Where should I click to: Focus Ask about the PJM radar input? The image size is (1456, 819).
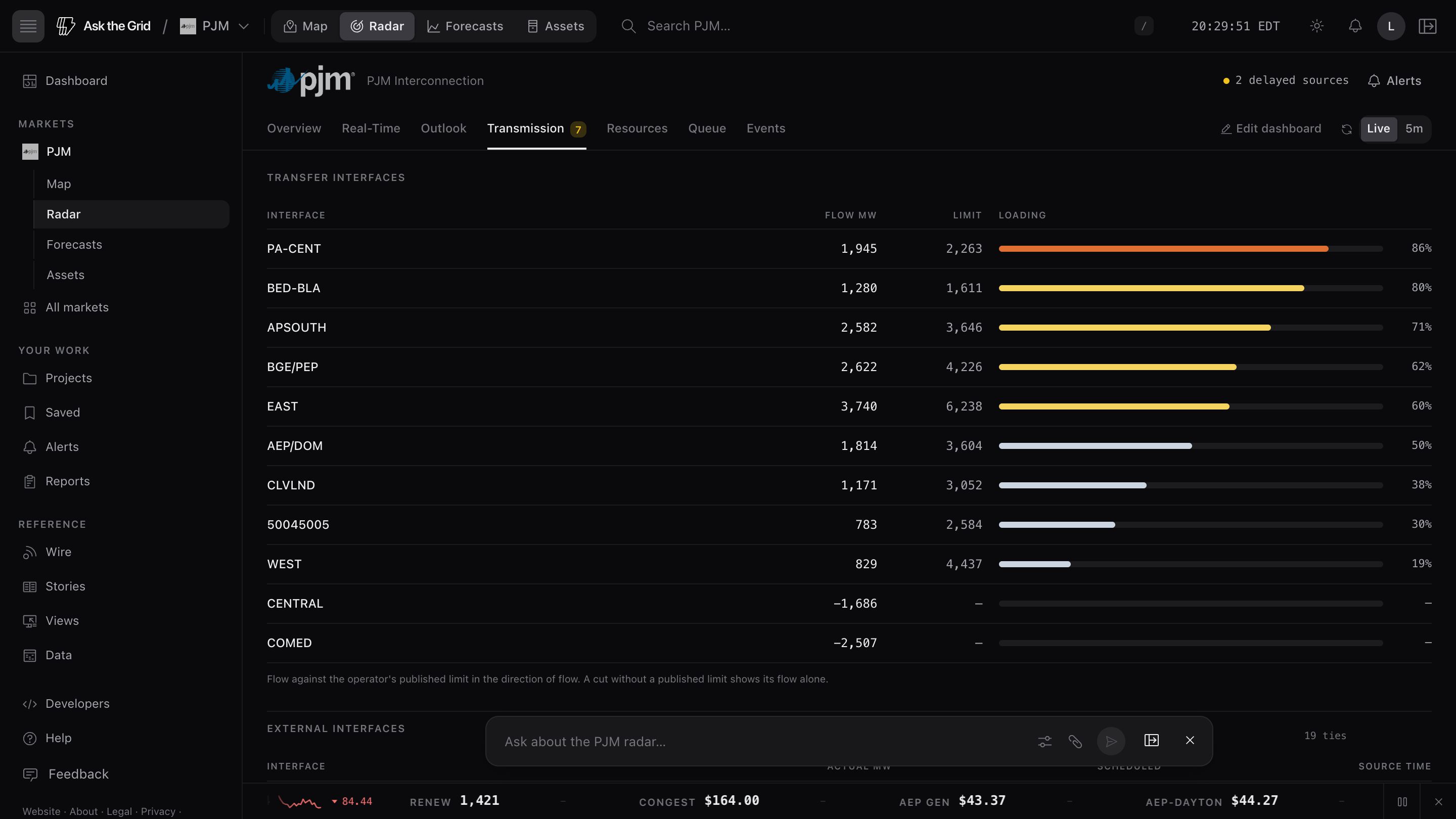763,742
